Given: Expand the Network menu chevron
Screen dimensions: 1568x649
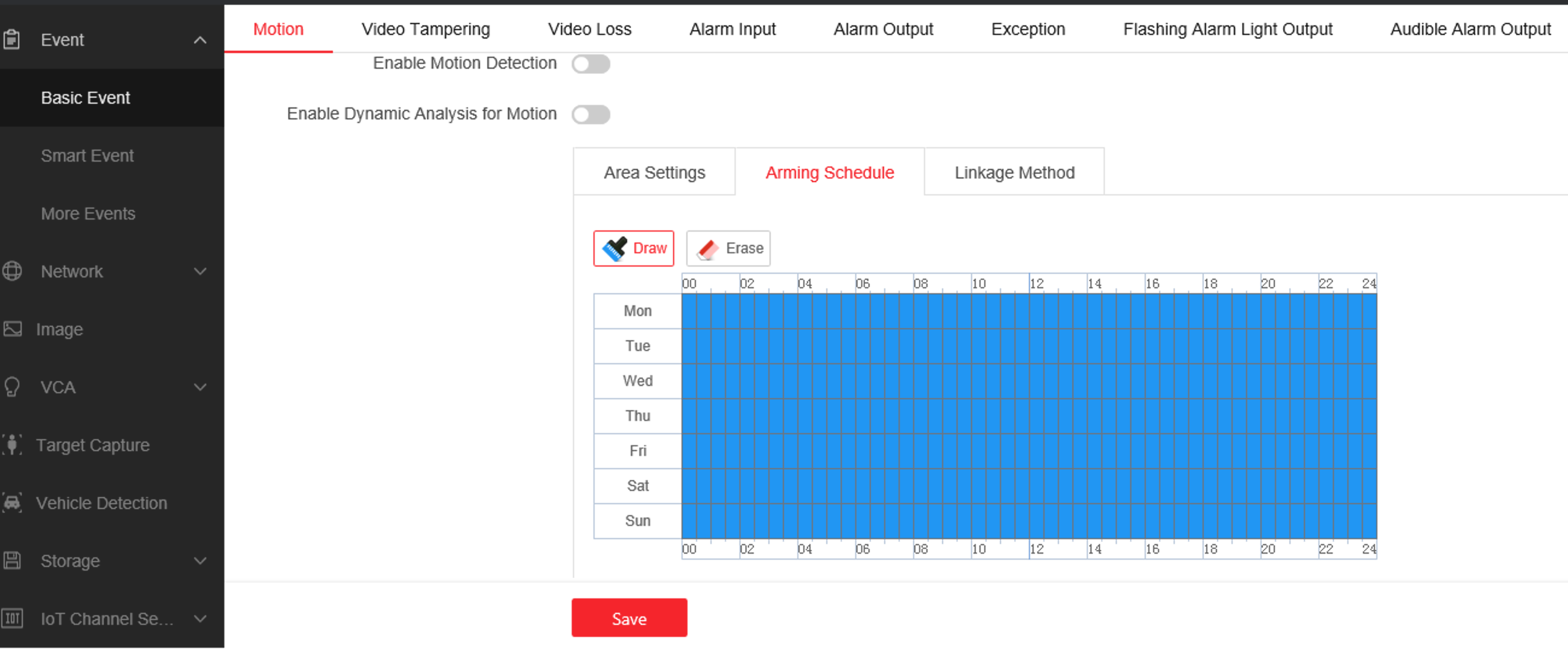Looking at the screenshot, I should pos(200,271).
